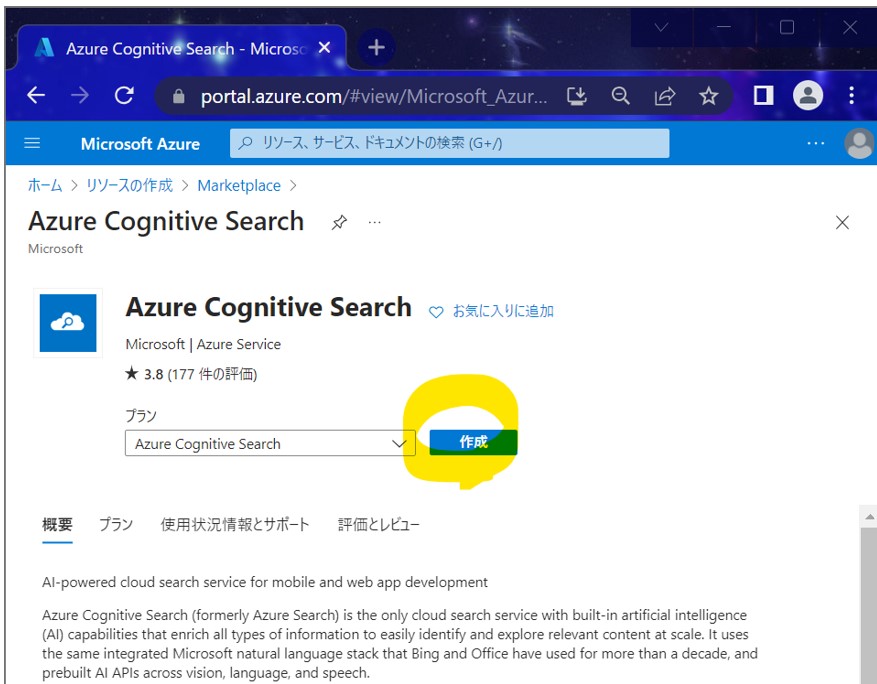This screenshot has width=877, height=684.
Task: Click the Azure Cognitive Search product logo
Action: [x=68, y=323]
